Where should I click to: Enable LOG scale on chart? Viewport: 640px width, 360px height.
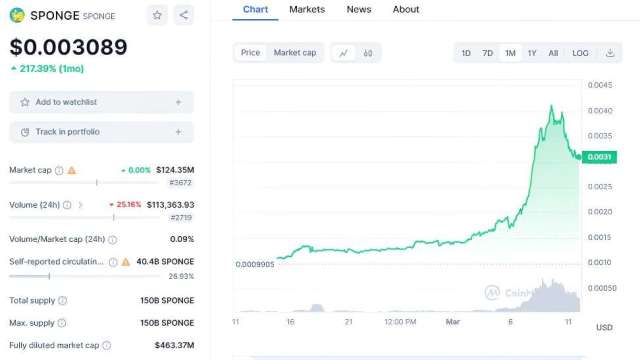(x=580, y=53)
